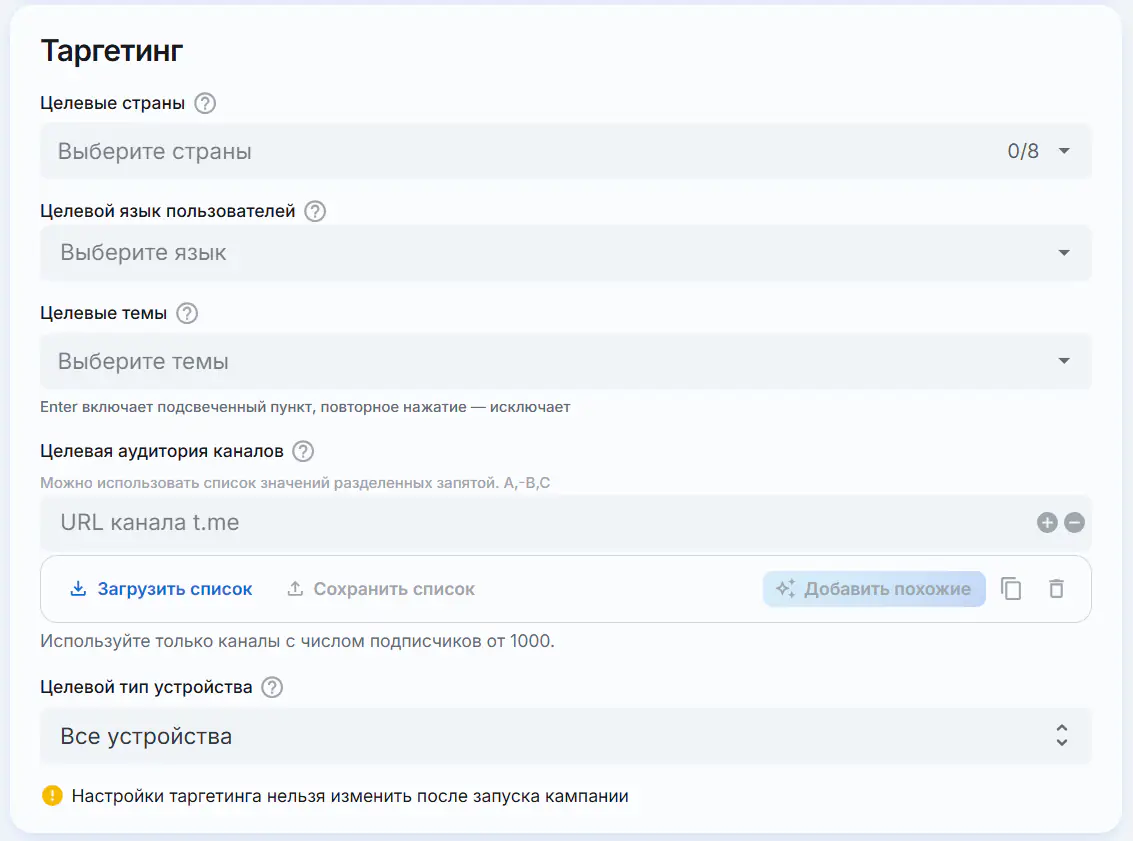Click Загрузить список button
The image size is (1133, 841).
pyautogui.click(x=161, y=590)
